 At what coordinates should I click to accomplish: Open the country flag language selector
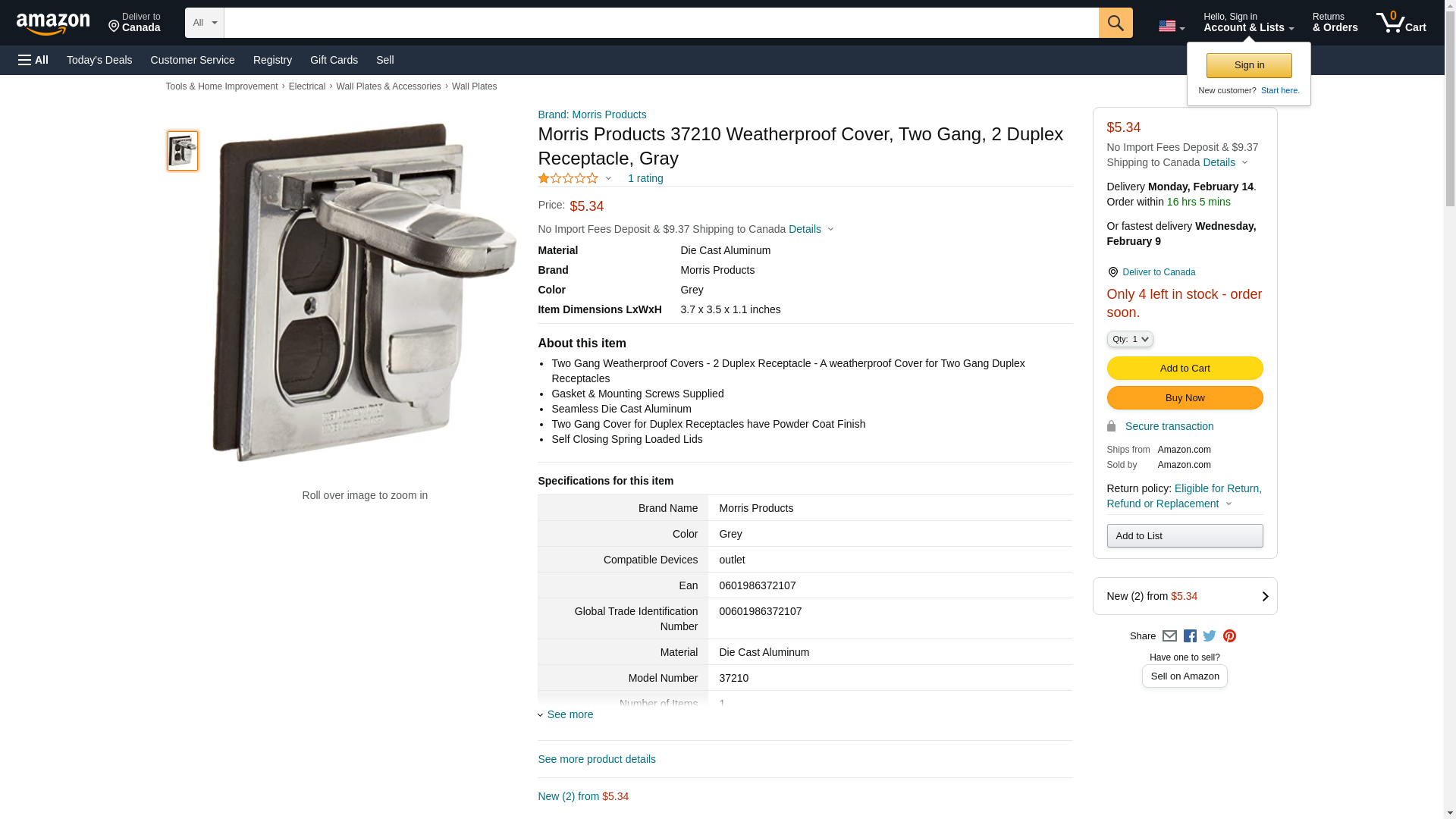1171,26
